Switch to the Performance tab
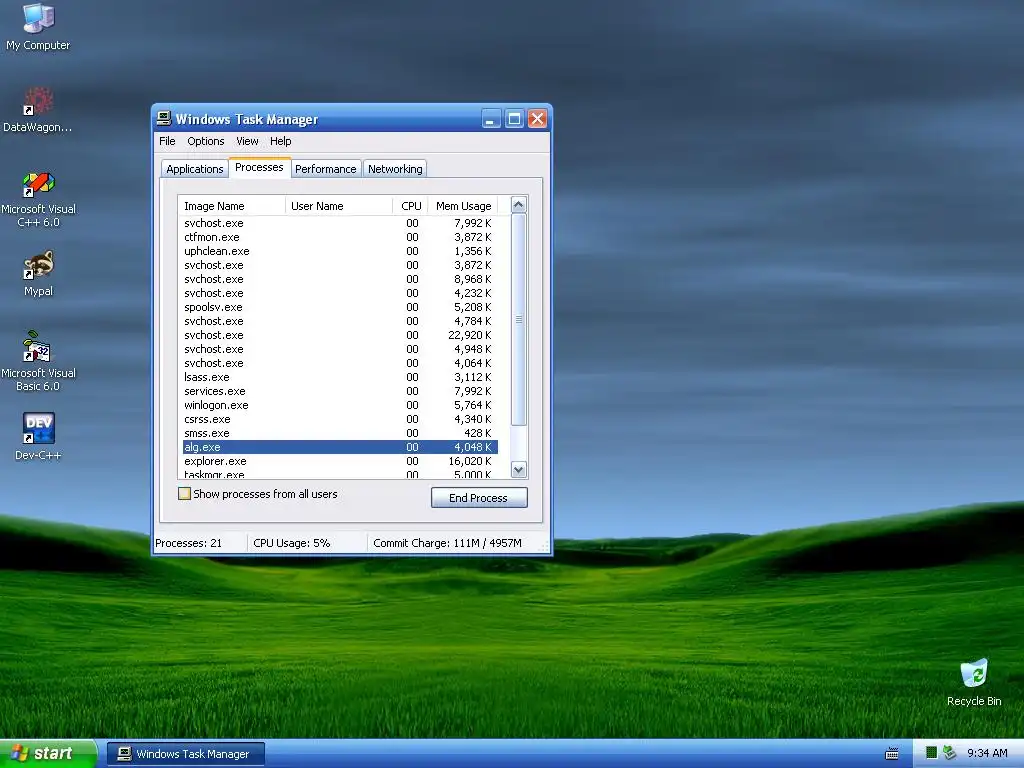The width and height of the screenshot is (1024, 768). click(325, 168)
